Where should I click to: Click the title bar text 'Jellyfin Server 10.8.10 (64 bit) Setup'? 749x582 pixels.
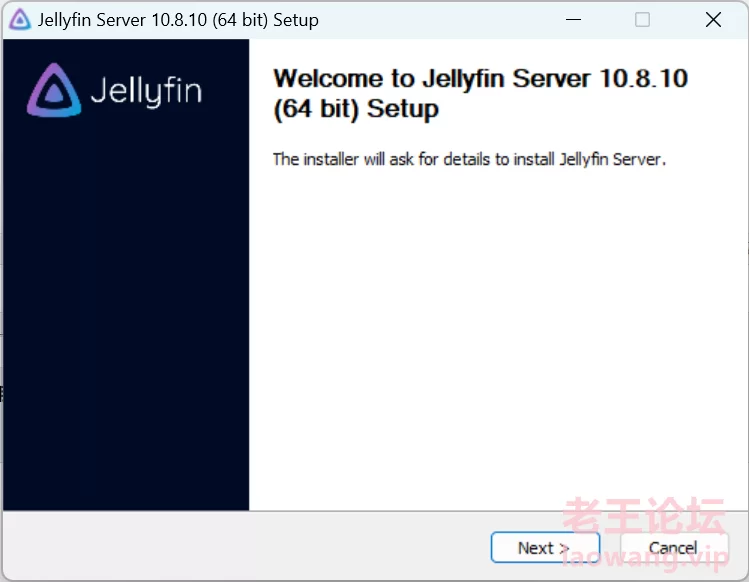click(178, 20)
